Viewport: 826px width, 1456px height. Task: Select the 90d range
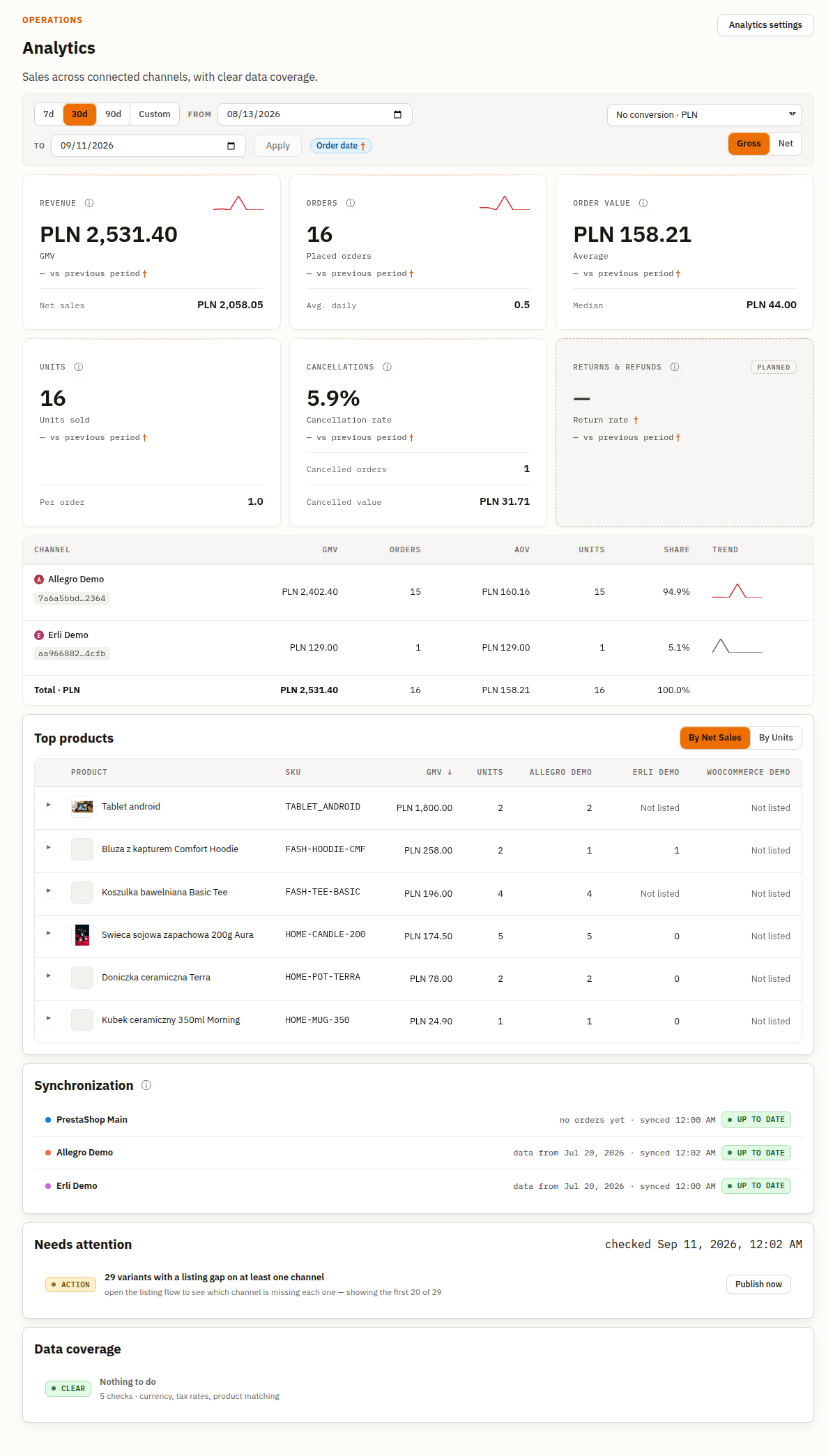(113, 114)
